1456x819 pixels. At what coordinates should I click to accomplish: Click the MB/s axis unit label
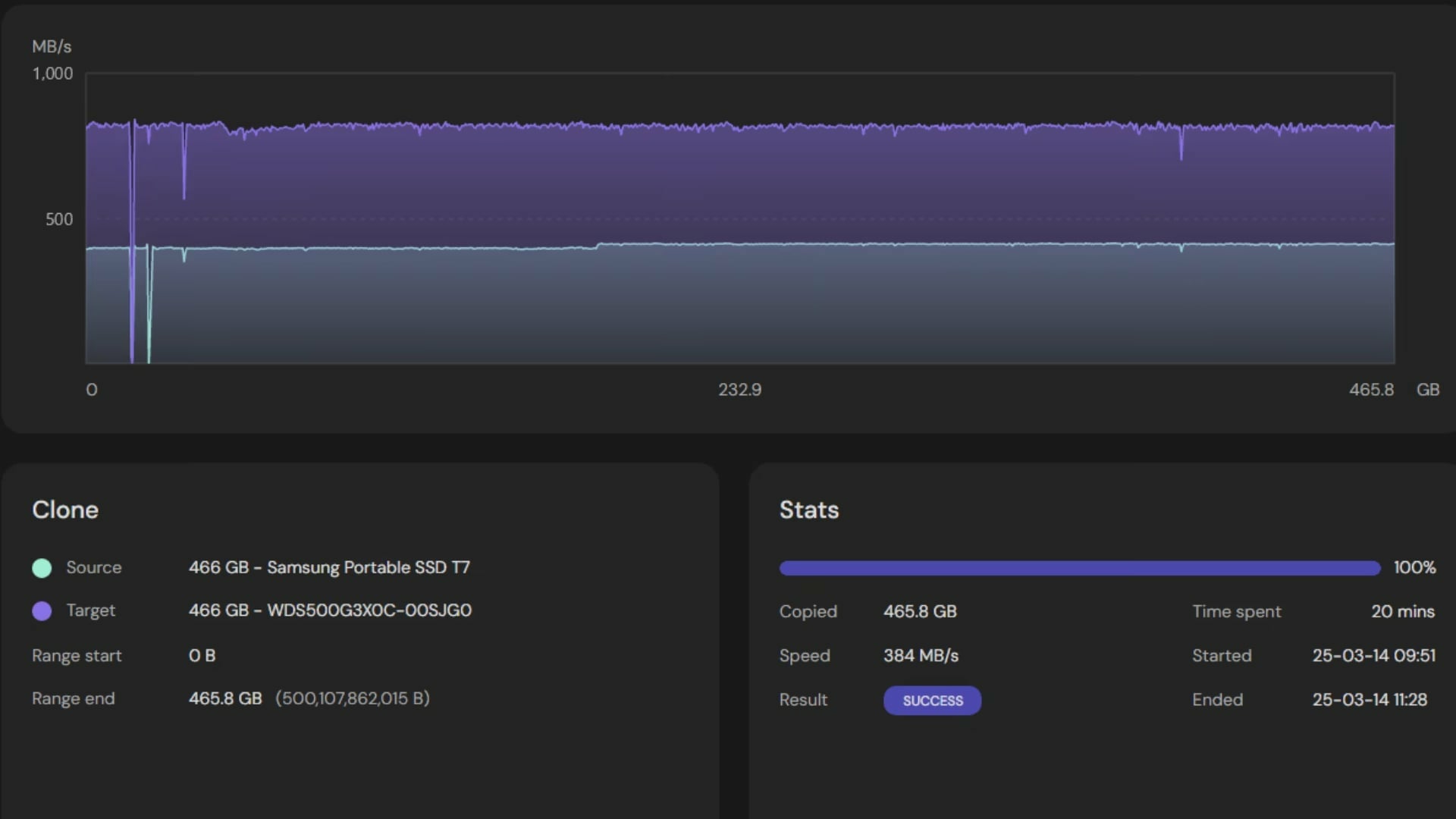(x=52, y=47)
